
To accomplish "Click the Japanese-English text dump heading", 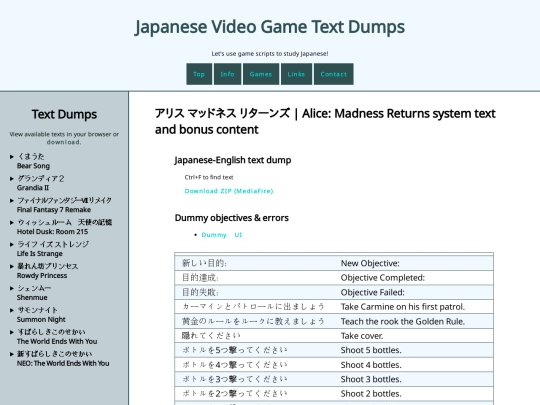I will [233, 160].
